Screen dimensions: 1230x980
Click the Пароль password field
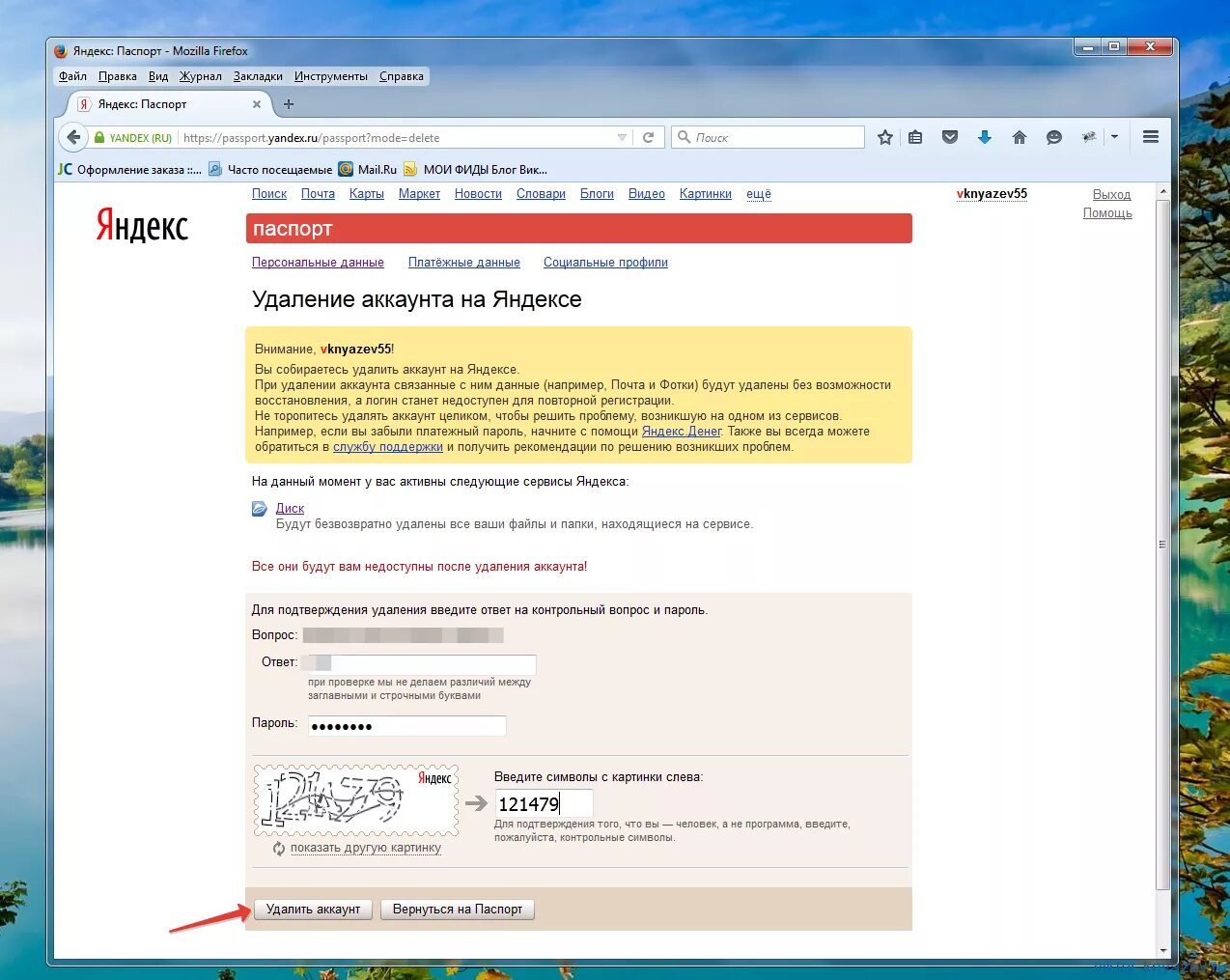point(406,726)
